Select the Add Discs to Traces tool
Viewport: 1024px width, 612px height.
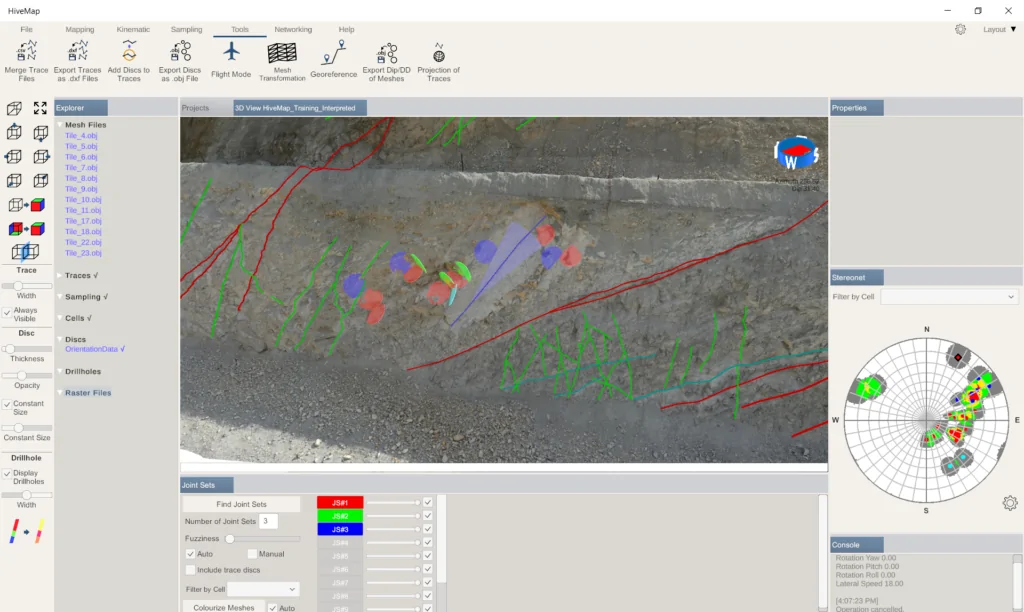click(129, 52)
